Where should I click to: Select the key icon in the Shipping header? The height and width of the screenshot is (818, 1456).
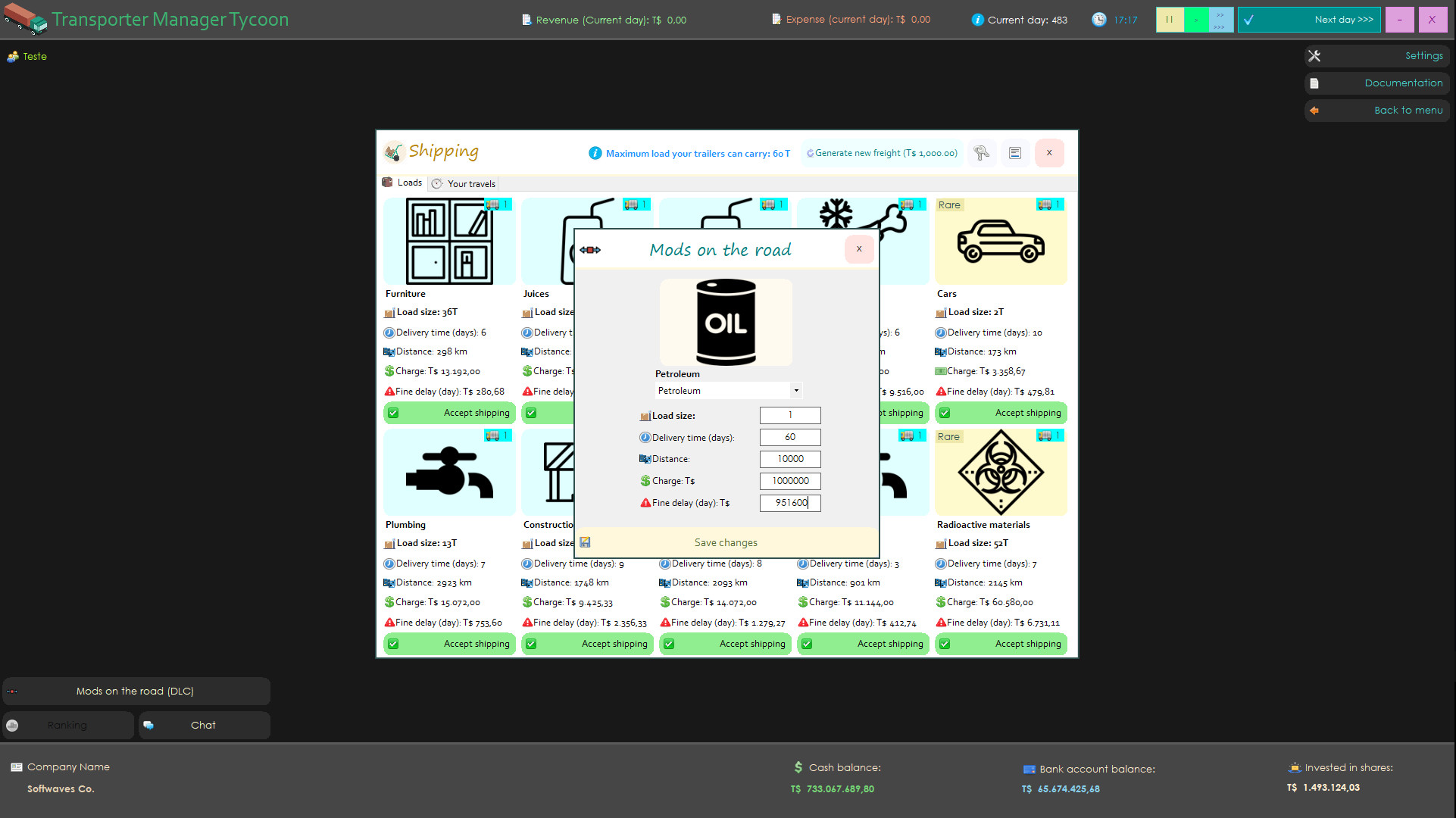point(982,153)
